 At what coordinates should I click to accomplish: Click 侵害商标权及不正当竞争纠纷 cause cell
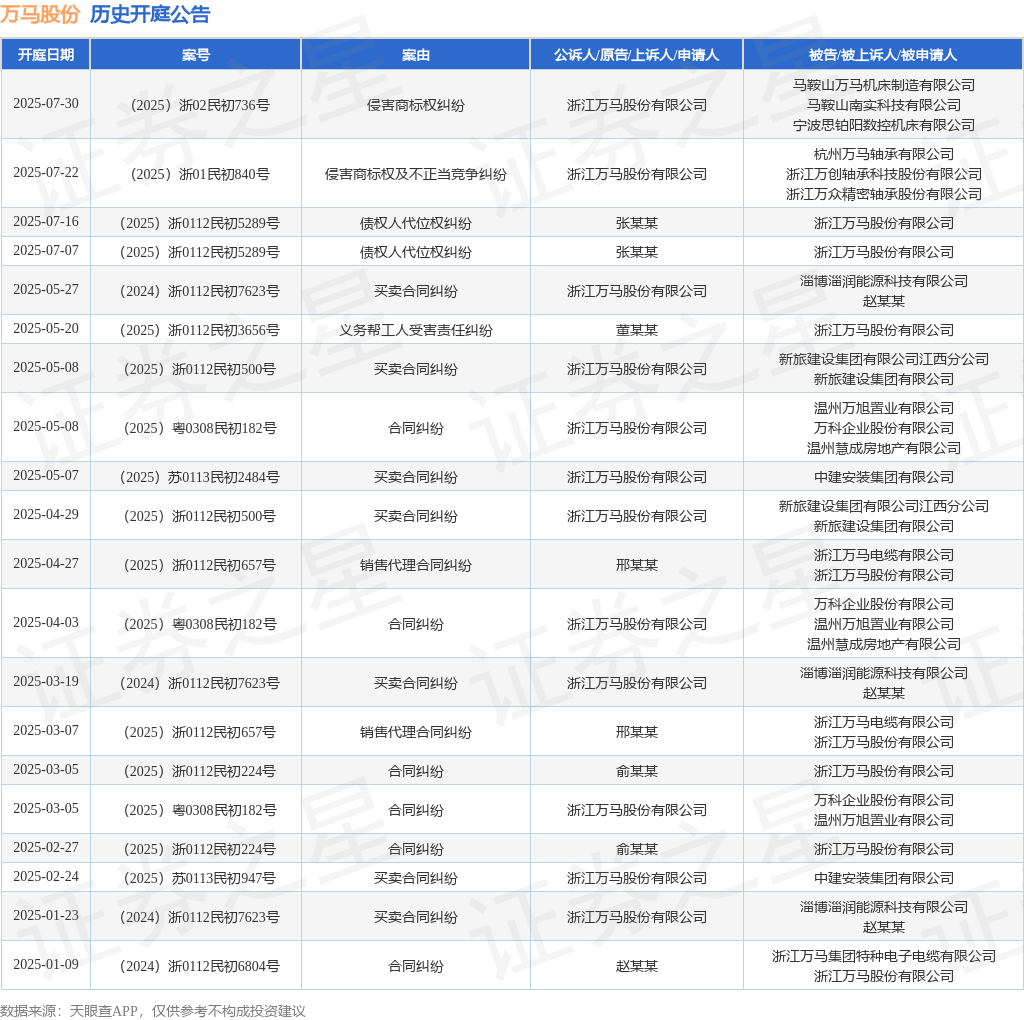point(415,174)
